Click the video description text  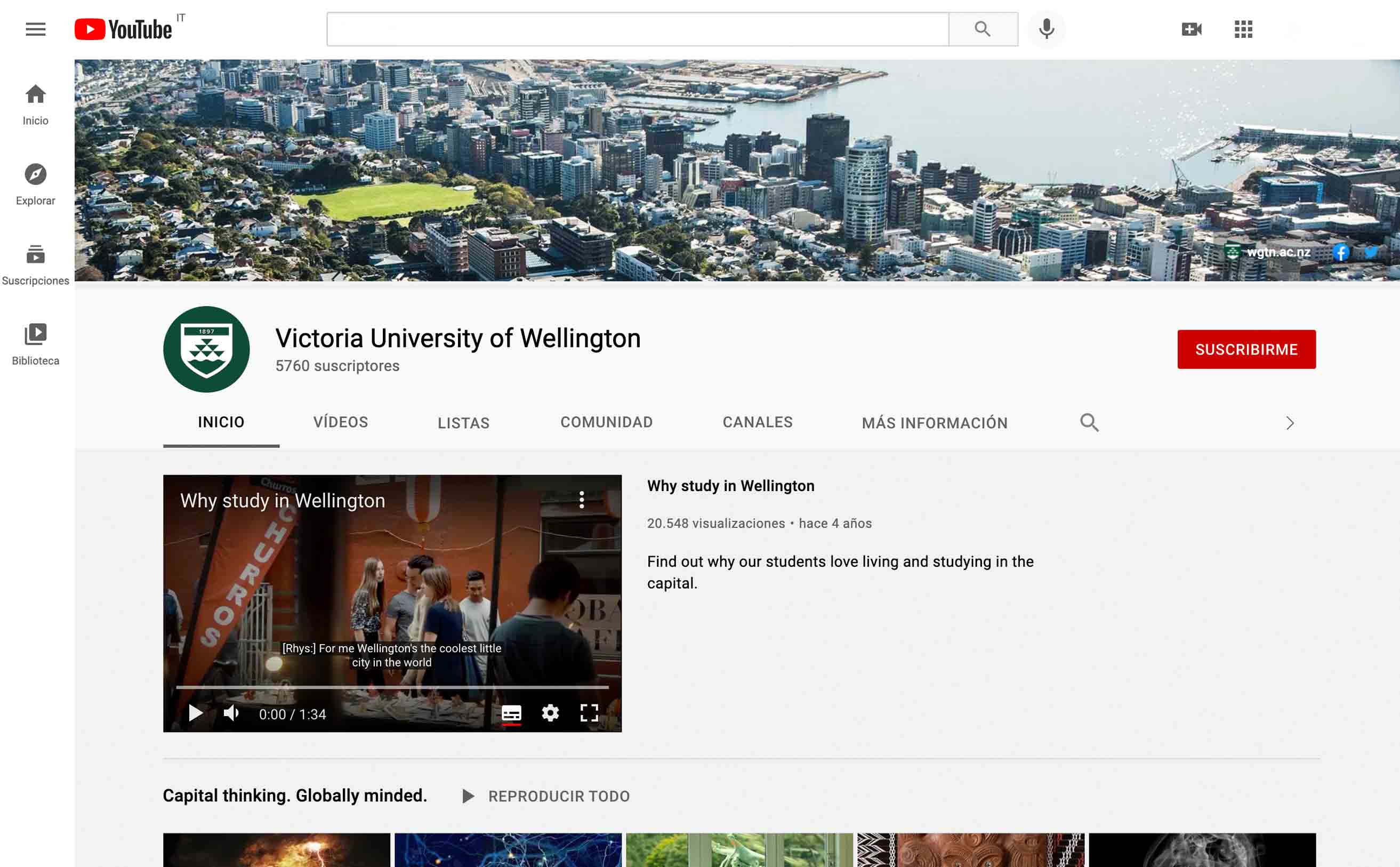pyautogui.click(x=840, y=572)
